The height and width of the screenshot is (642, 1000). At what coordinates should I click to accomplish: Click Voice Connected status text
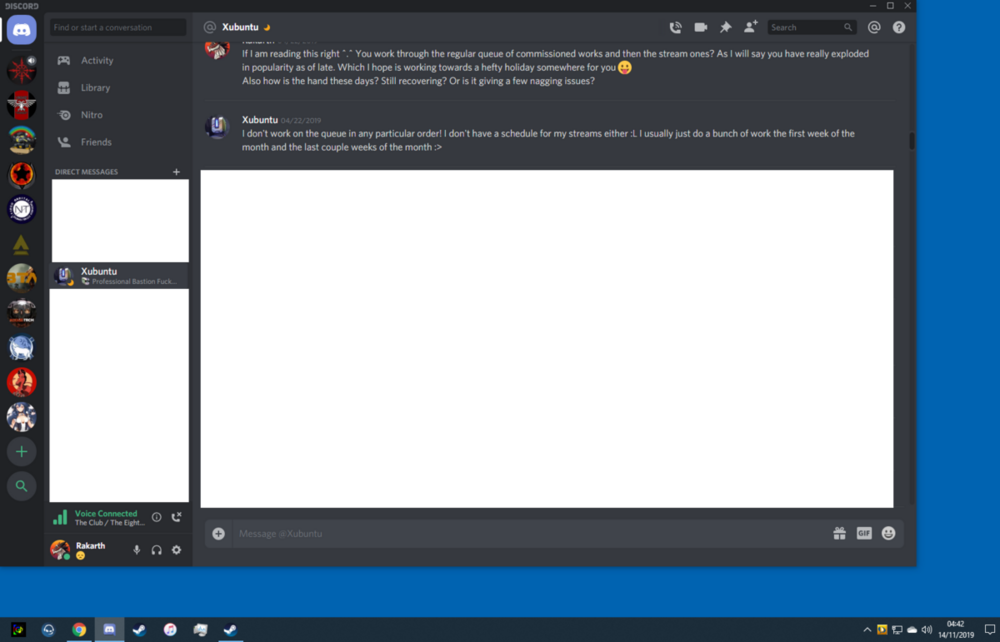[106, 513]
